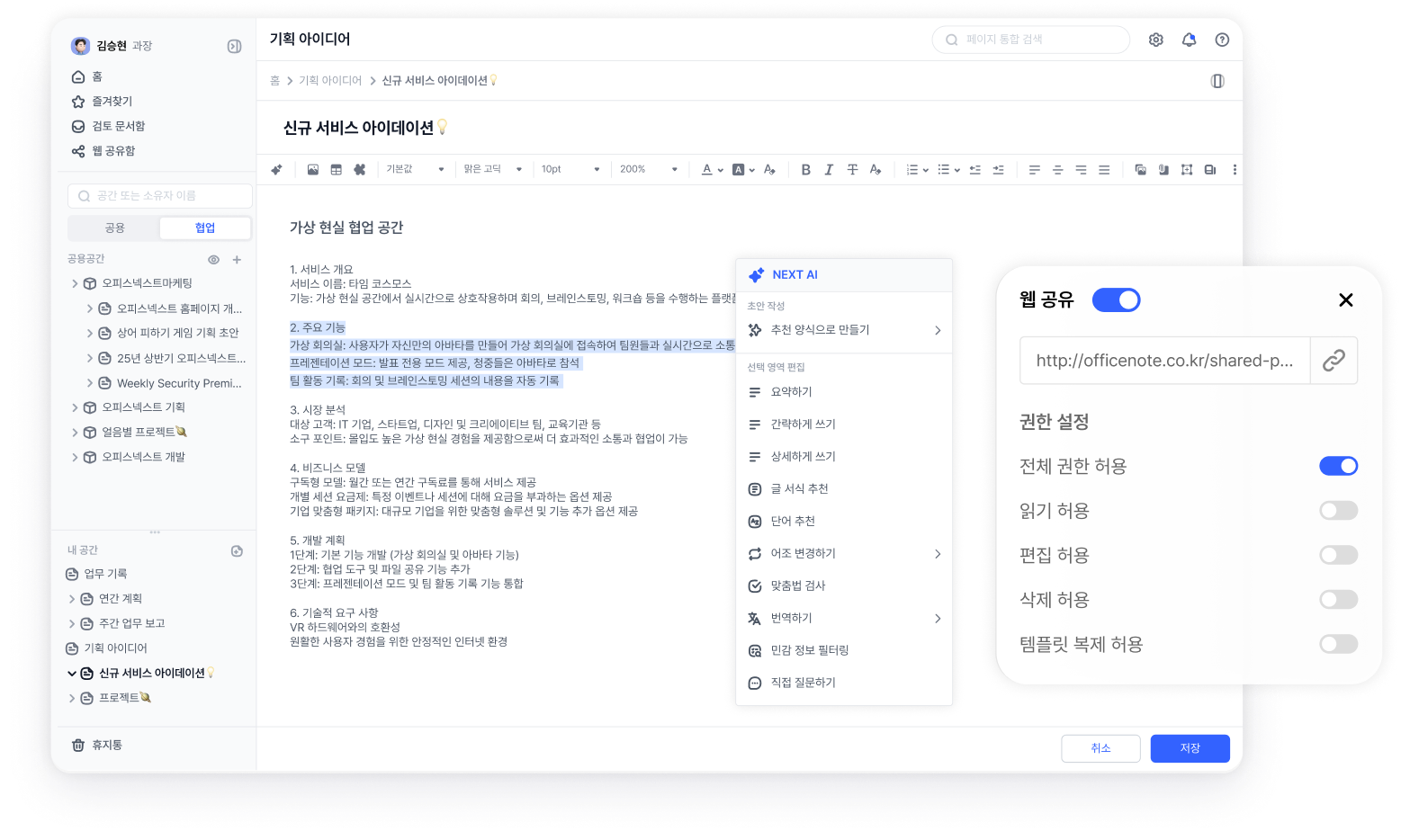This screenshot has width=1401, height=840.
Task: Click the 페이지 통합 검색 search field
Action: point(1030,40)
